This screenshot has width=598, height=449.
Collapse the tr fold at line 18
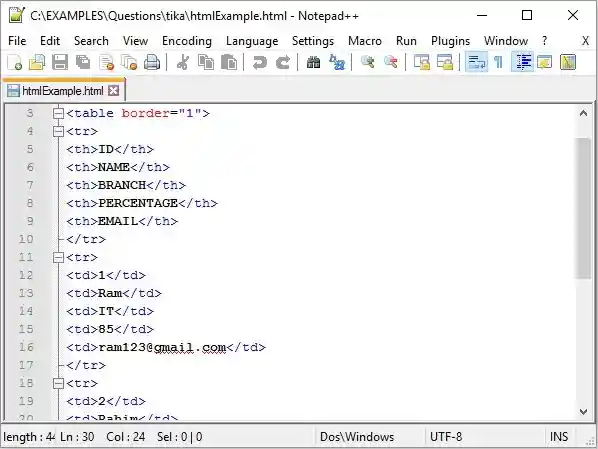tap(58, 383)
